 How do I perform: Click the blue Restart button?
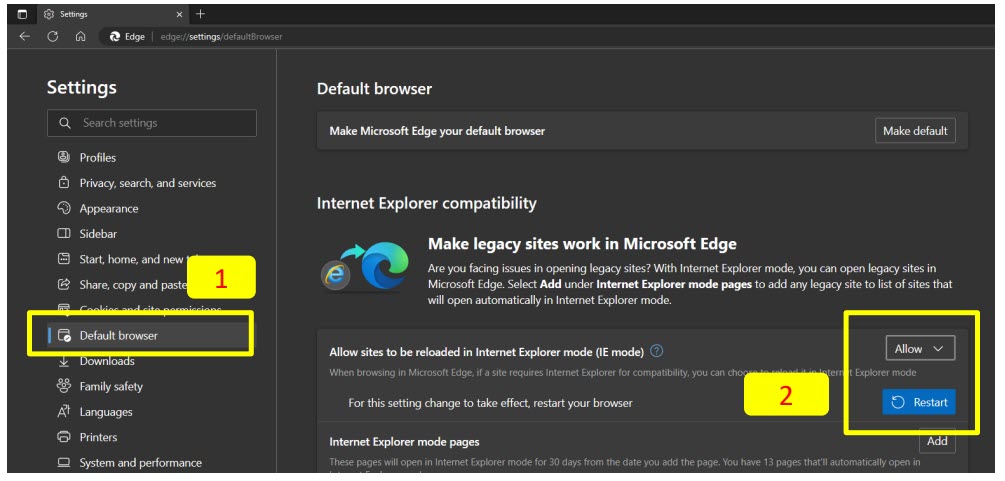(x=919, y=402)
